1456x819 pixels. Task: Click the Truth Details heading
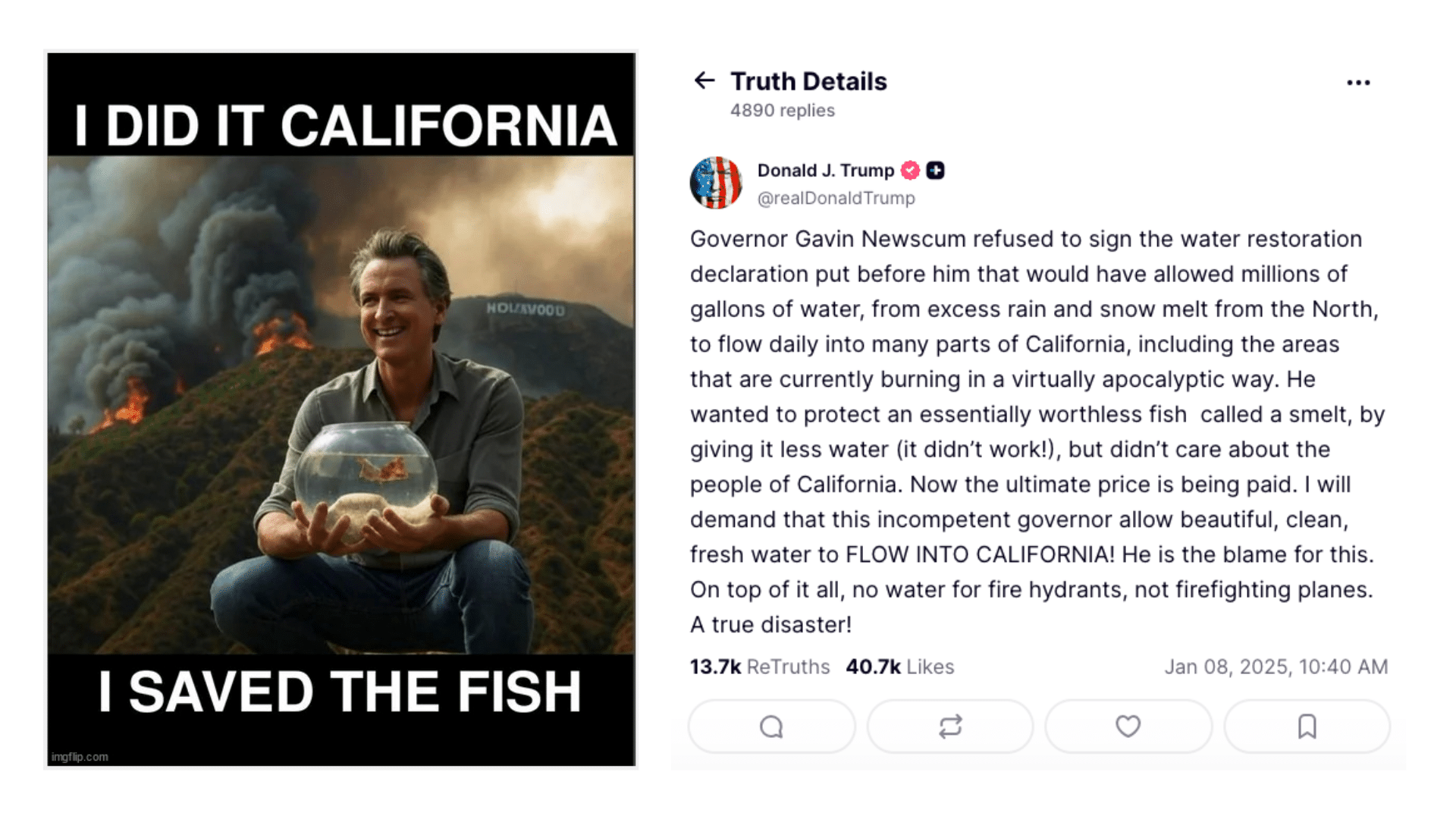808,81
